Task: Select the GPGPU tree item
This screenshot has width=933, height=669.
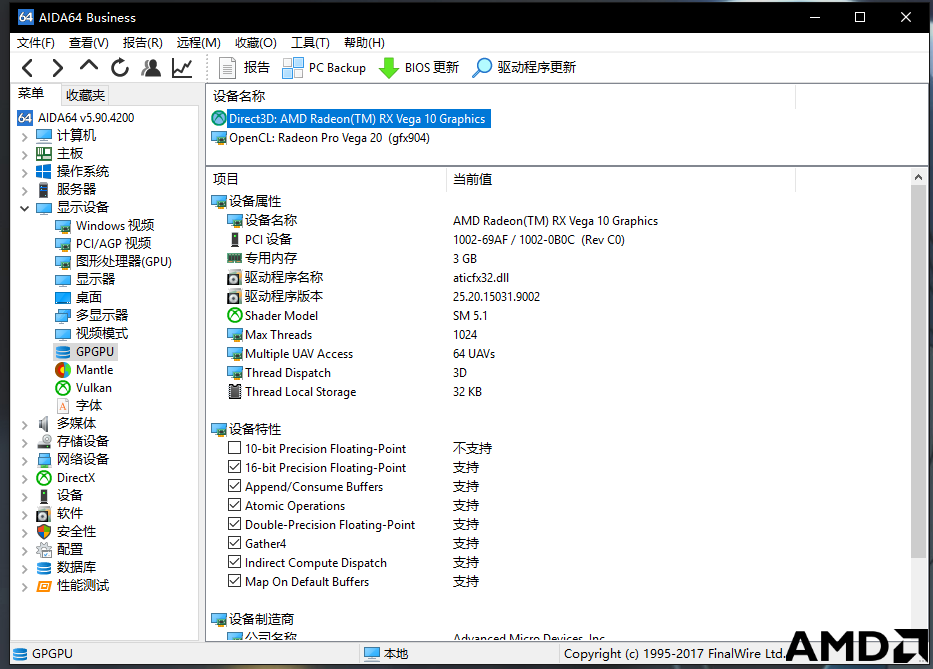Action: (x=85, y=352)
